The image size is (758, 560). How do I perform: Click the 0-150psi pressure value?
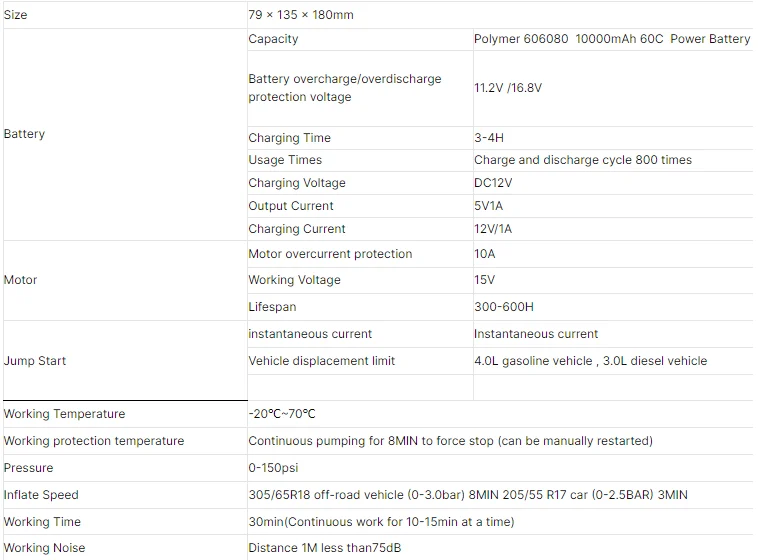pyautogui.click(x=273, y=468)
